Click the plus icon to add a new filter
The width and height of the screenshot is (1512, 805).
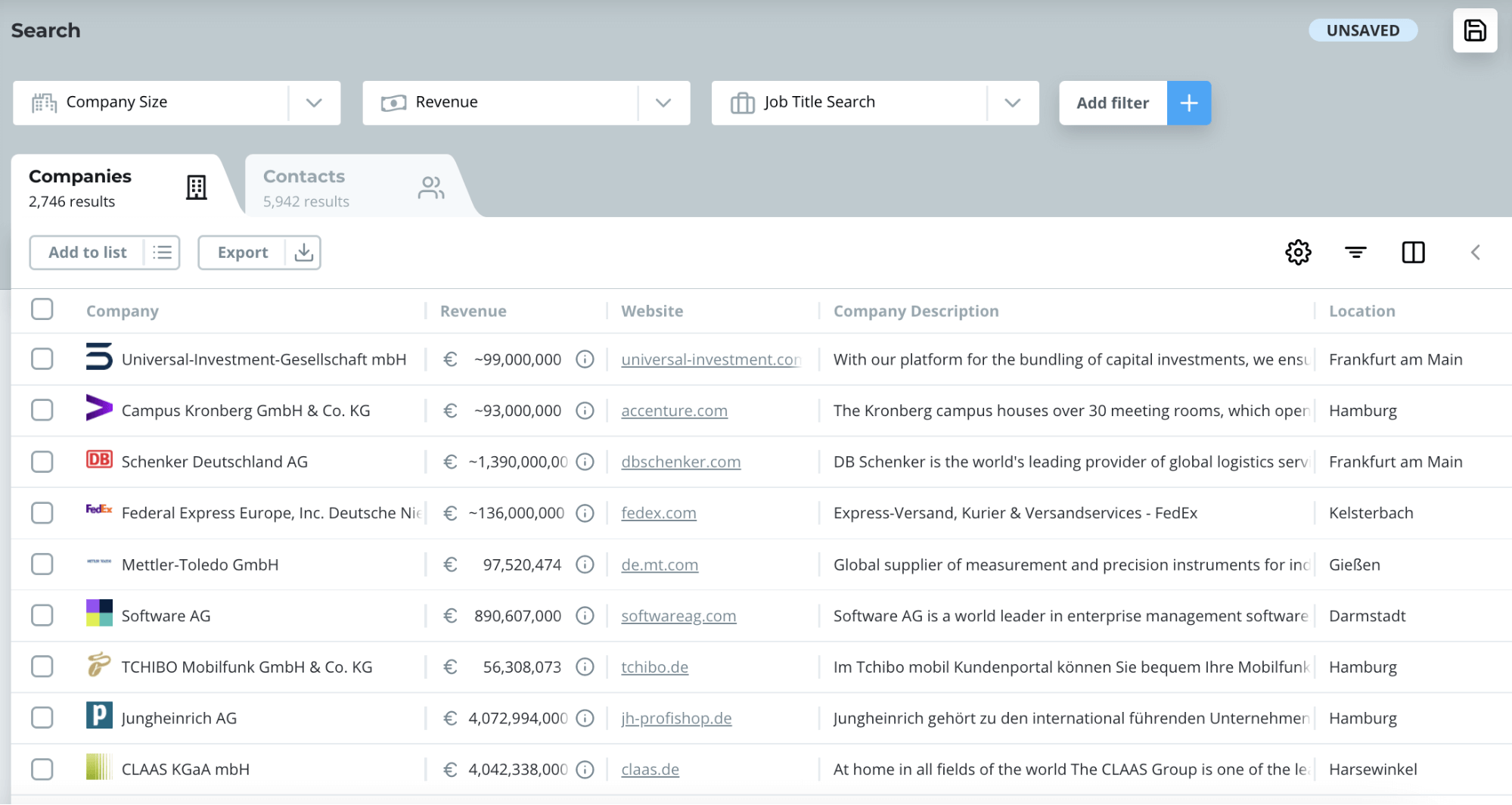1189,103
